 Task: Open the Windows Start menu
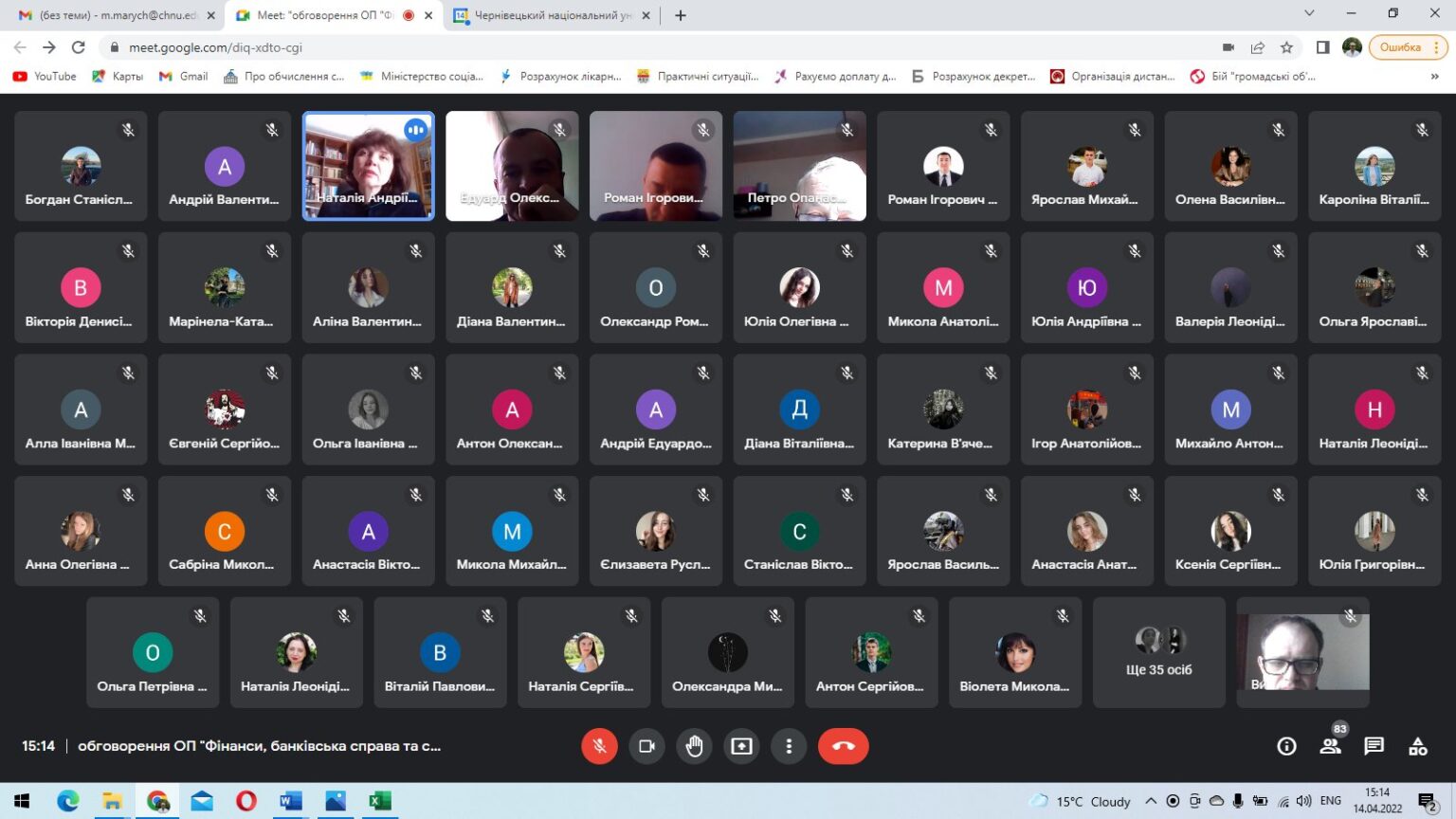click(22, 801)
